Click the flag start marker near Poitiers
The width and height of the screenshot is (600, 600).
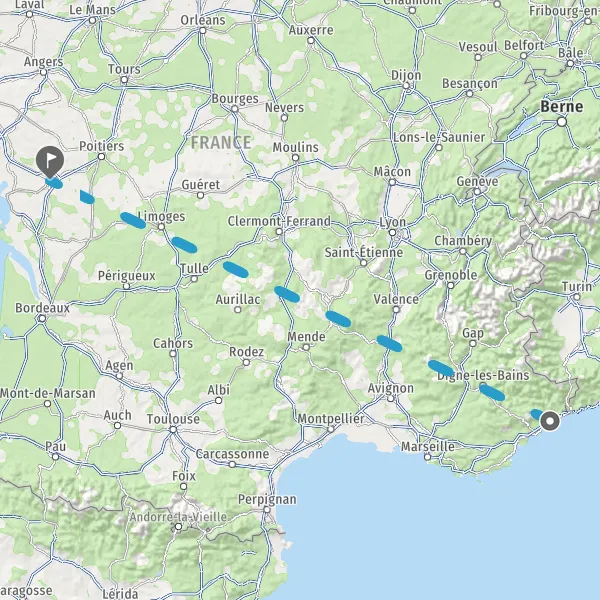50,161
